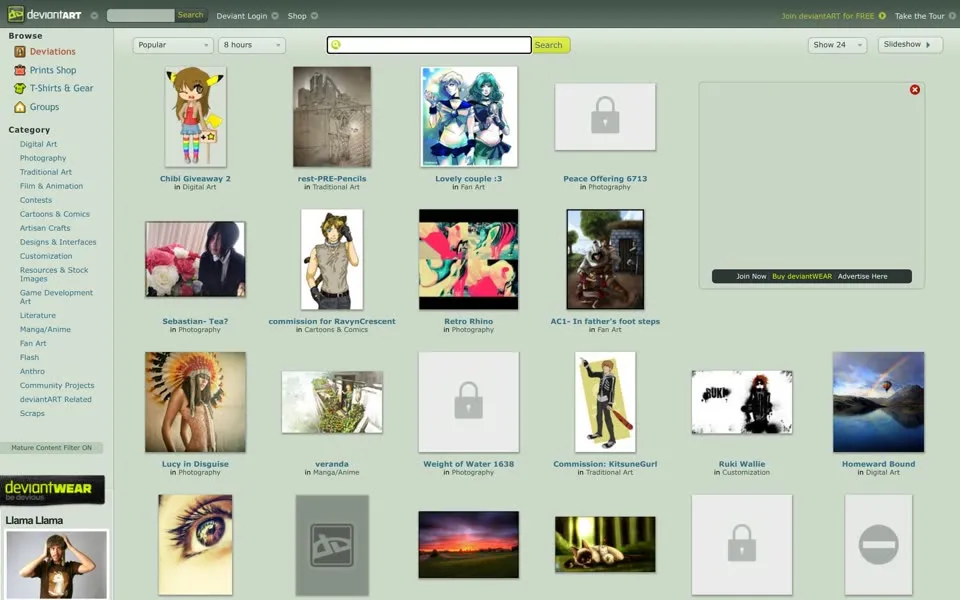Open the Deviations browse icon

coord(20,52)
